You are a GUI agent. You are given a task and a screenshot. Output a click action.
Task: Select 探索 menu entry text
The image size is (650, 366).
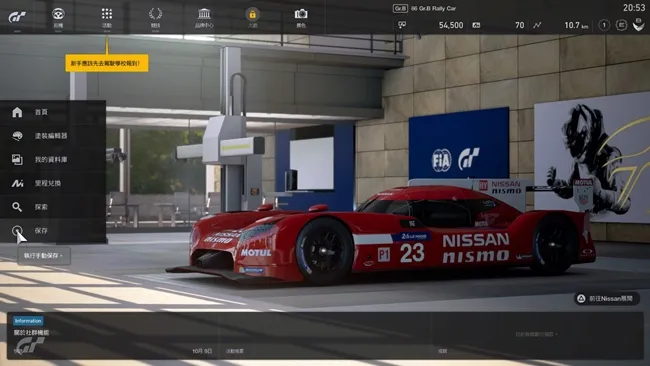coord(41,207)
